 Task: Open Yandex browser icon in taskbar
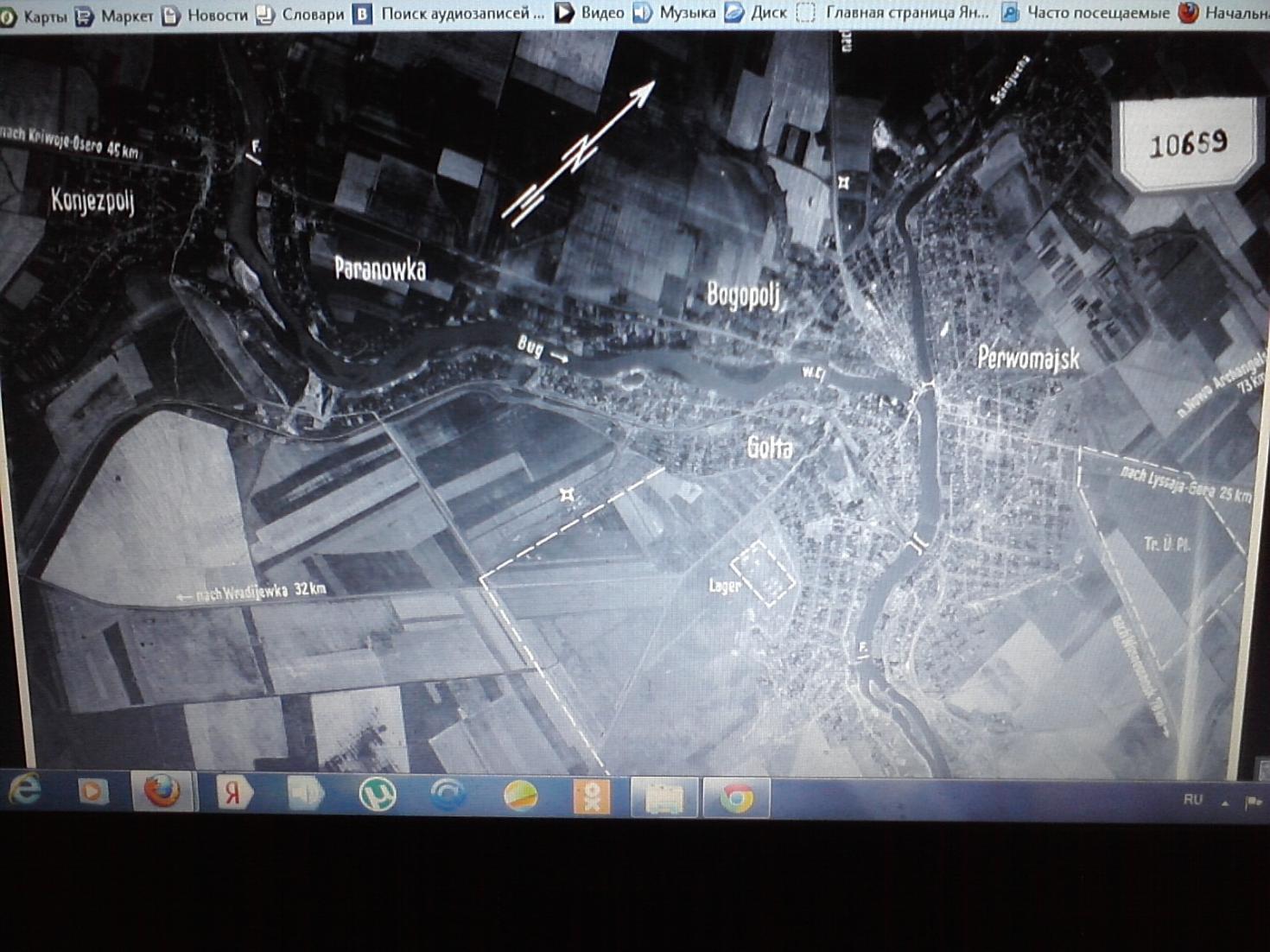tap(232, 793)
